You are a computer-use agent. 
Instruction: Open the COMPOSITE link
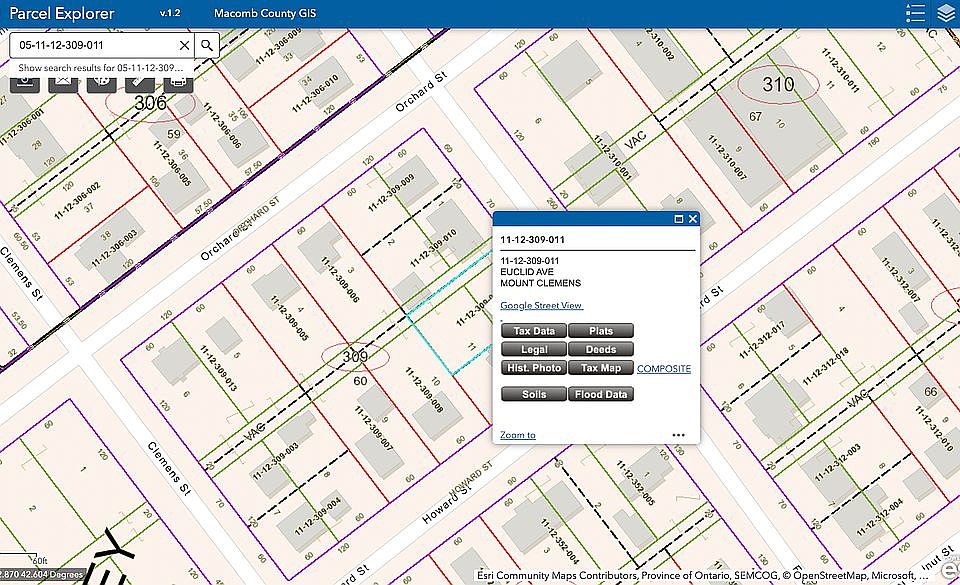tap(664, 369)
